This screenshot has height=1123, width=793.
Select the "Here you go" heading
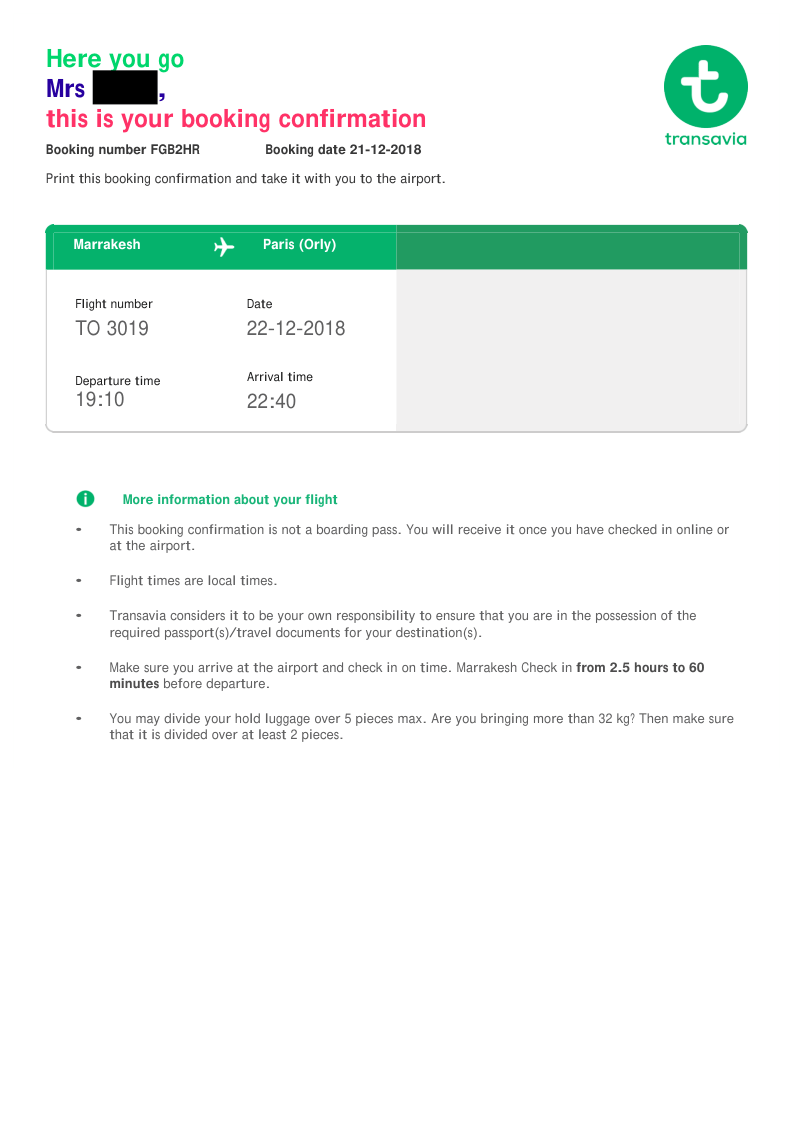click(x=115, y=59)
